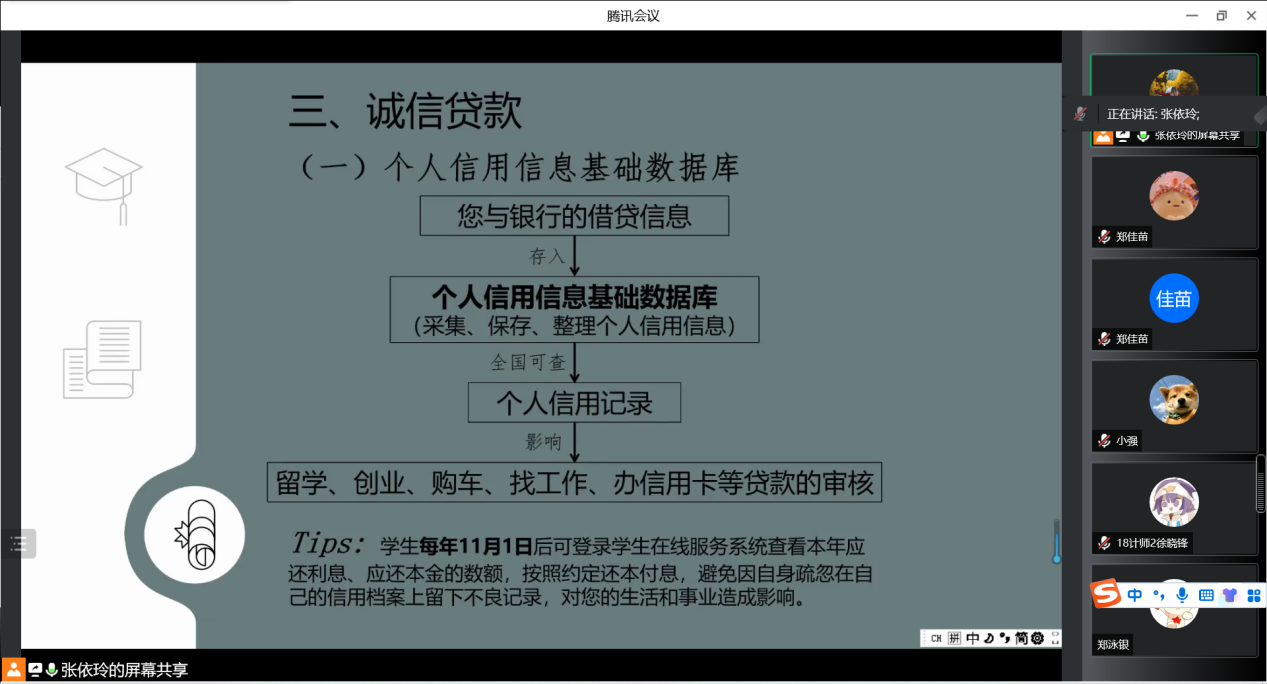
Task: Click fullscreen icon at slide bottom-right corner
Action: pos(1055,638)
